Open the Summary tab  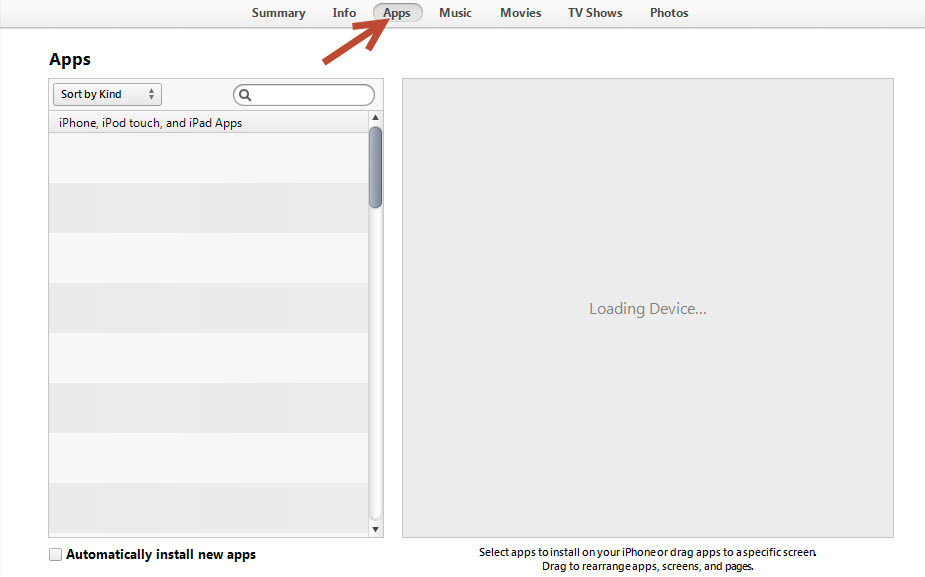point(278,13)
